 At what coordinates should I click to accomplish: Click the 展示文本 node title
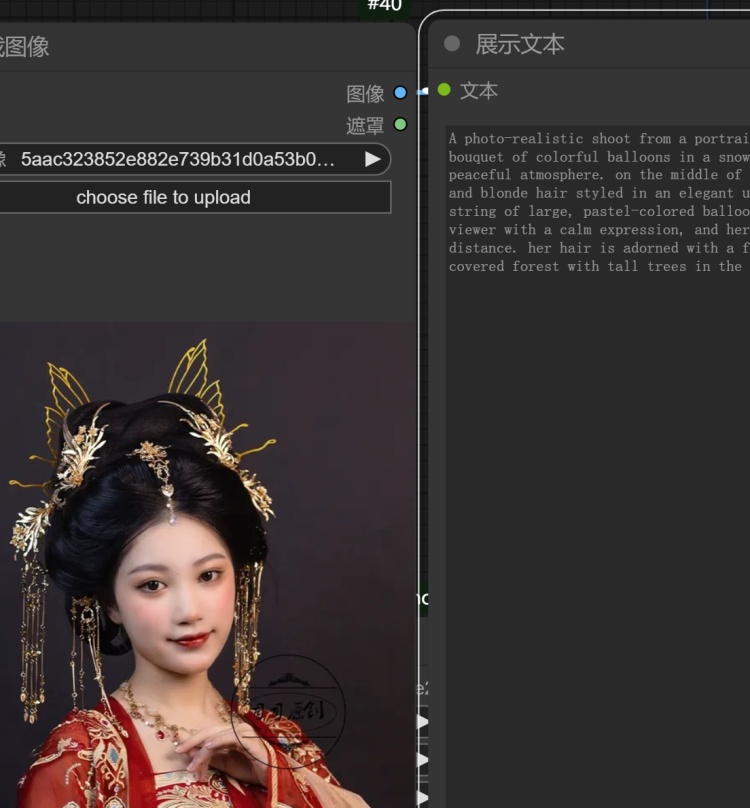[x=520, y=44]
